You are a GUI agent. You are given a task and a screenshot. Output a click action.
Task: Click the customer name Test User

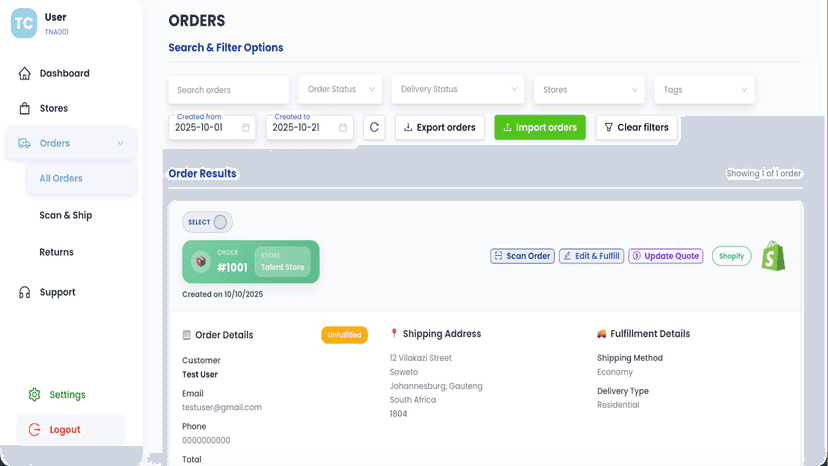[x=200, y=375]
